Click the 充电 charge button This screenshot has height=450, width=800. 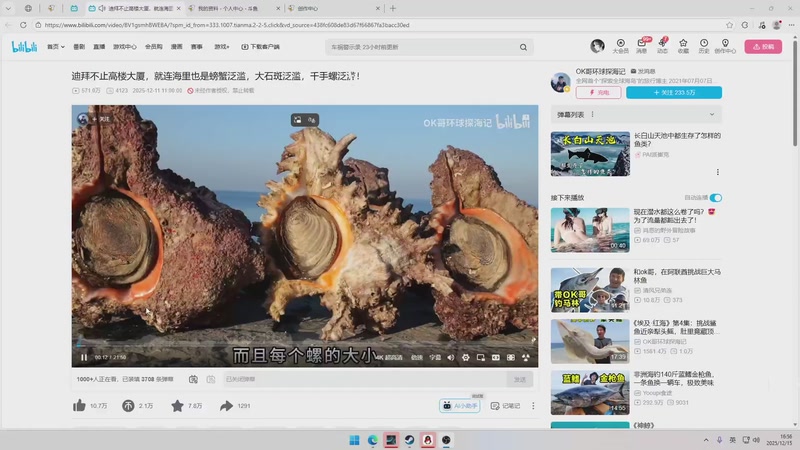coord(598,92)
